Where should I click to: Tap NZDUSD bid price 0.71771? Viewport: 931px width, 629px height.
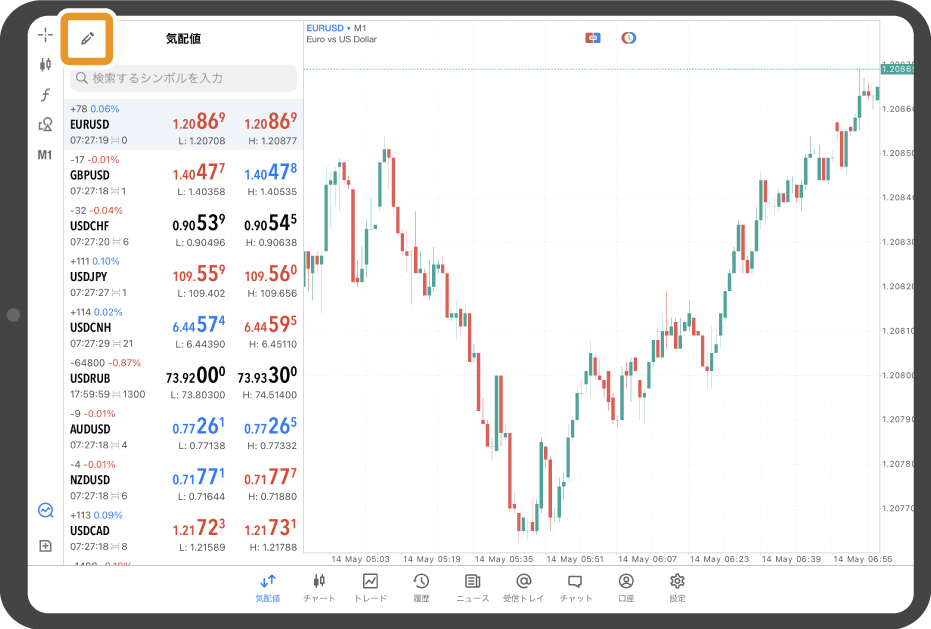(x=199, y=478)
